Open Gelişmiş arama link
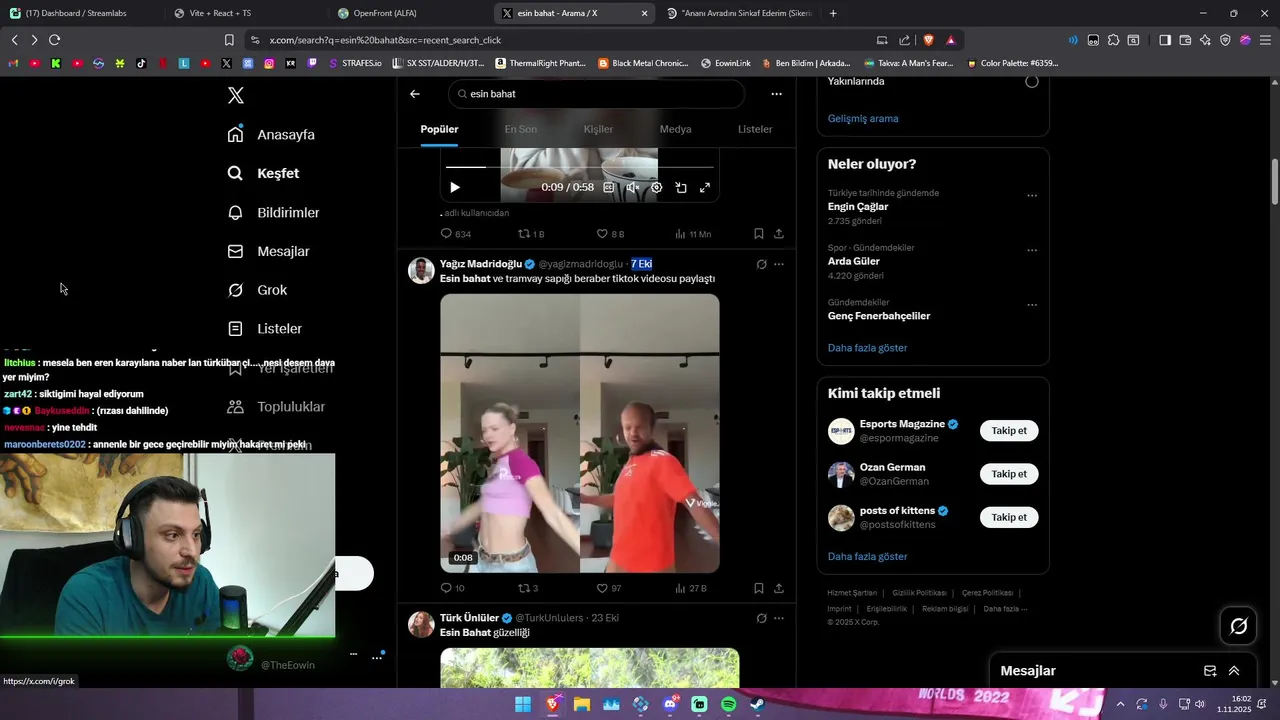Screen dimensions: 1280x720 (x=863, y=118)
